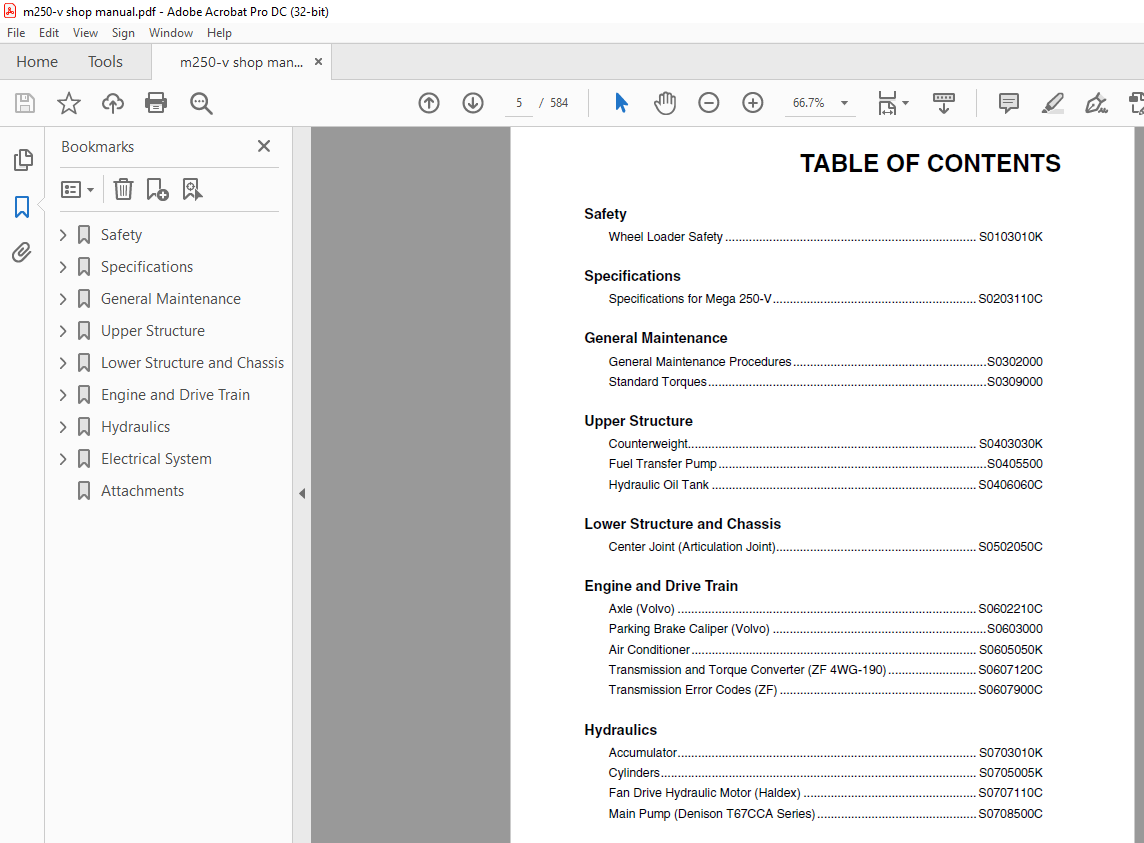Bookmark document with the star icon
Viewport: 1144px width, 843px height.
[x=69, y=103]
